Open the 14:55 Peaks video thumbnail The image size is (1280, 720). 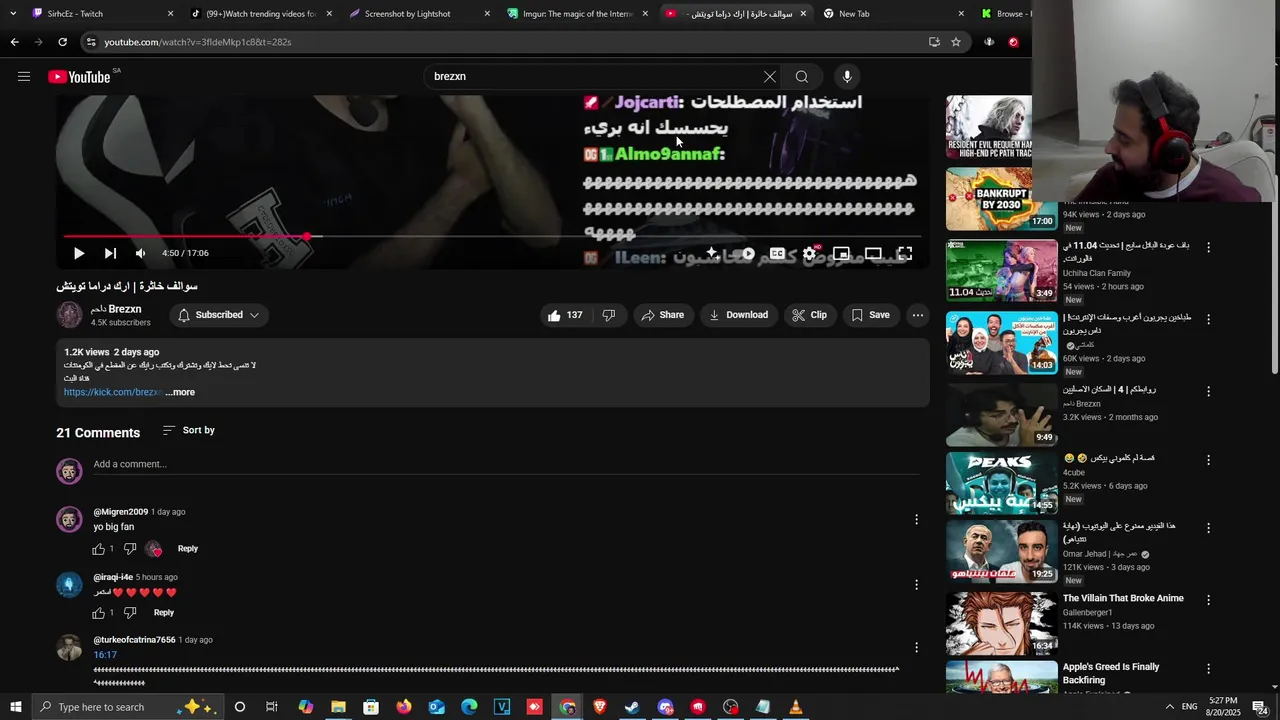coord(1002,483)
